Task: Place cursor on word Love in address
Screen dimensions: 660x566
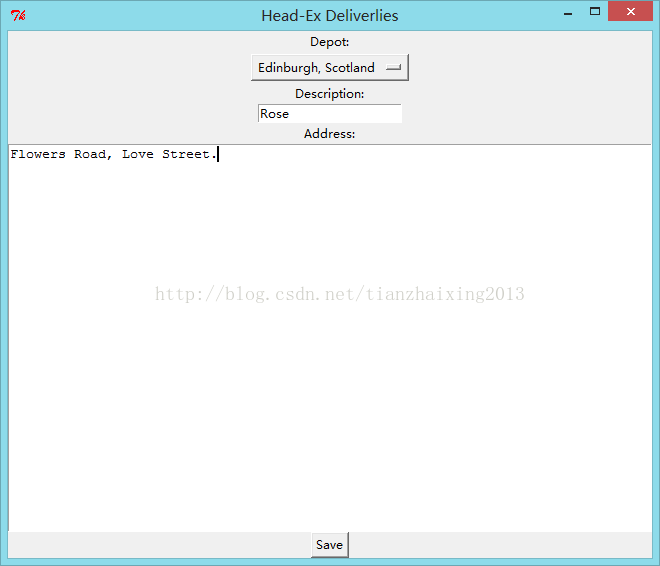Action: pyautogui.click(x=138, y=154)
